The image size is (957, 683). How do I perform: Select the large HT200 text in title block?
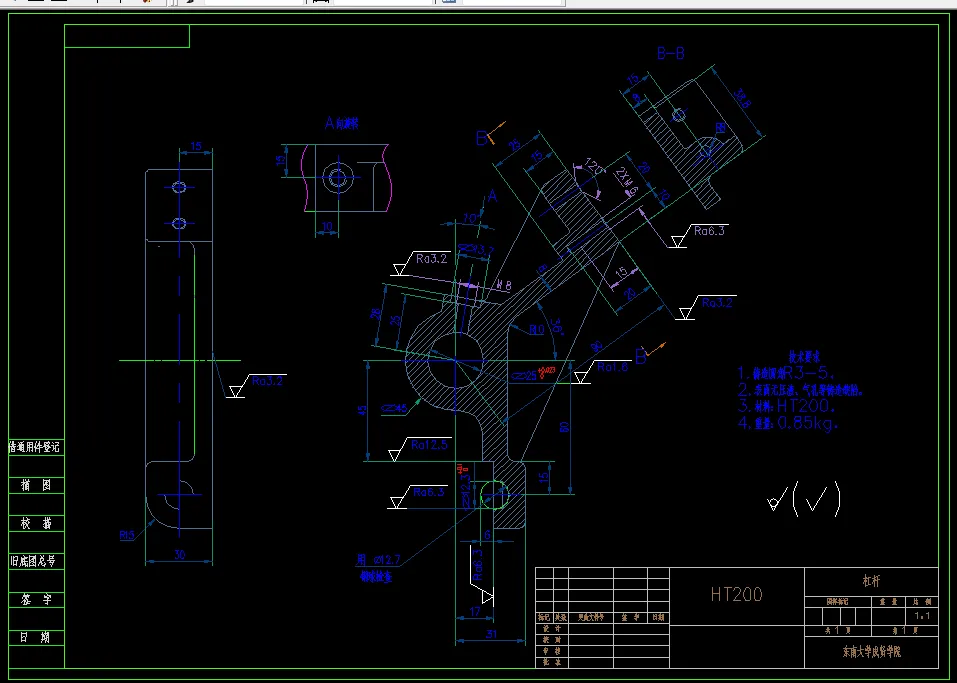736,594
